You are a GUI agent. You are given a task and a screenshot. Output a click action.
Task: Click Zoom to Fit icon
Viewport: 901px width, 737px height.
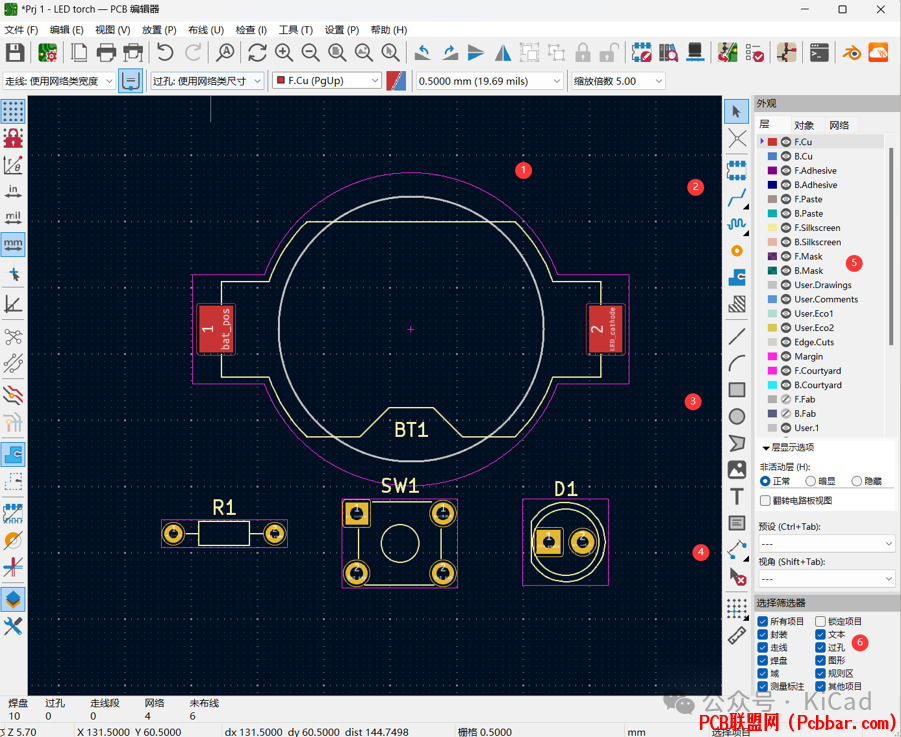(x=337, y=53)
